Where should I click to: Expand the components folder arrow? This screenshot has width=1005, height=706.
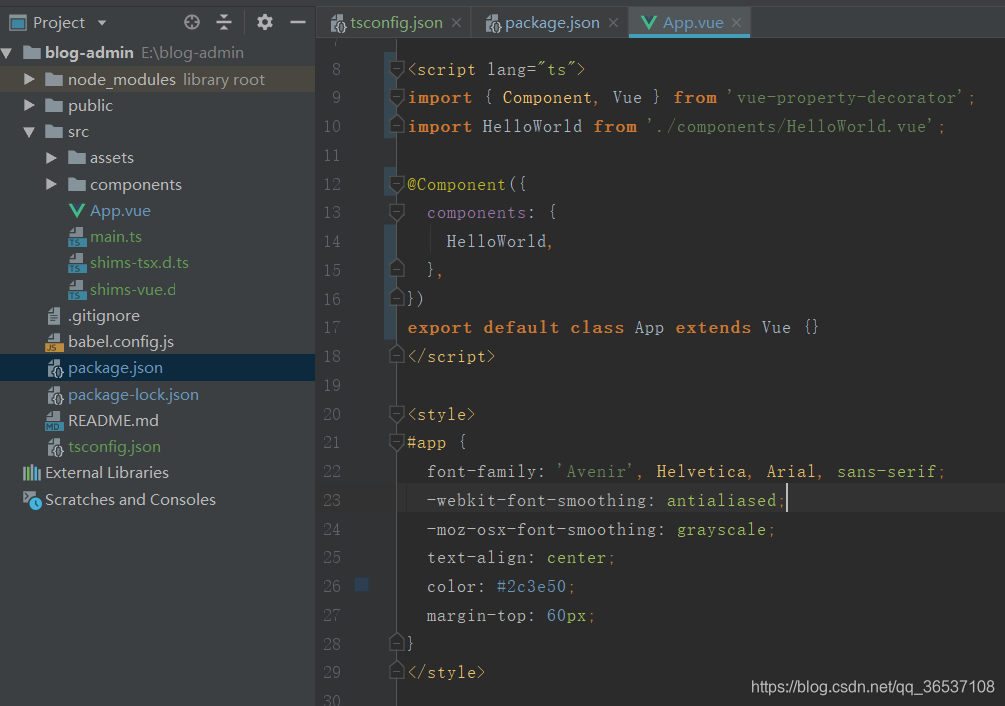coord(51,185)
